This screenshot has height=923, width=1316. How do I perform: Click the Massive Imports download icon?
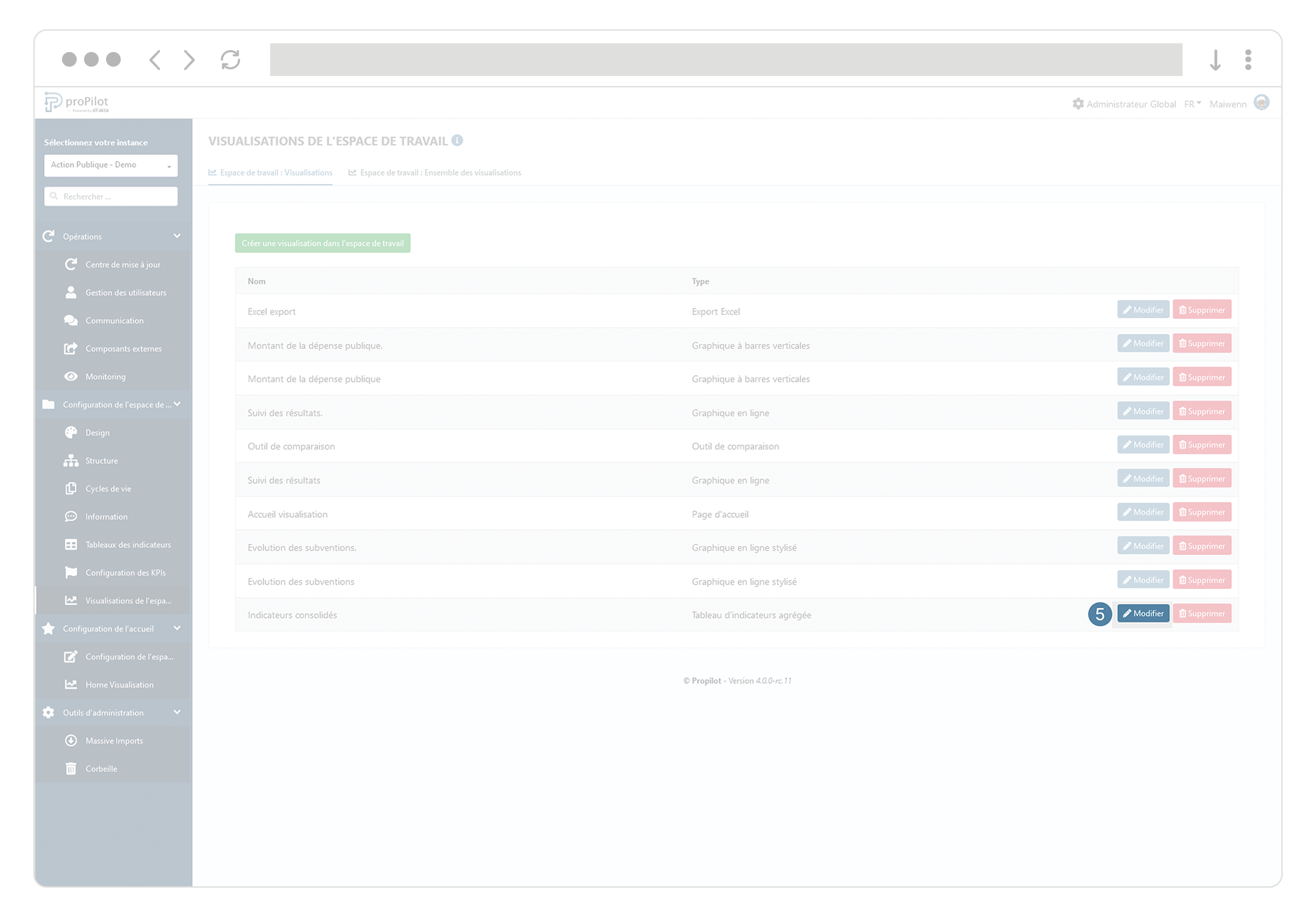tap(71, 740)
